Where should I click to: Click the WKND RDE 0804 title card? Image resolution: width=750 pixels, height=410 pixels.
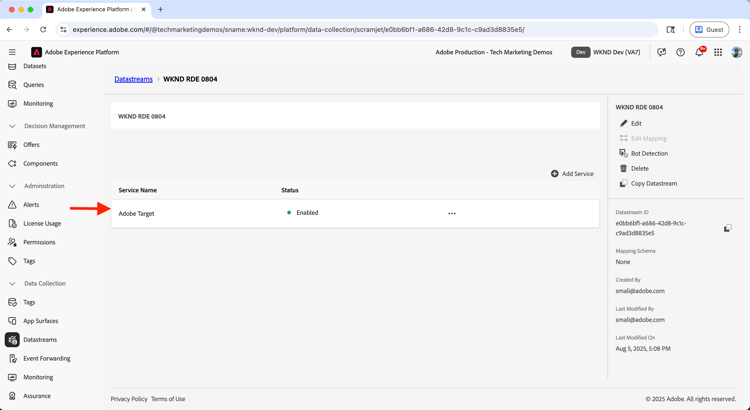[x=355, y=116]
